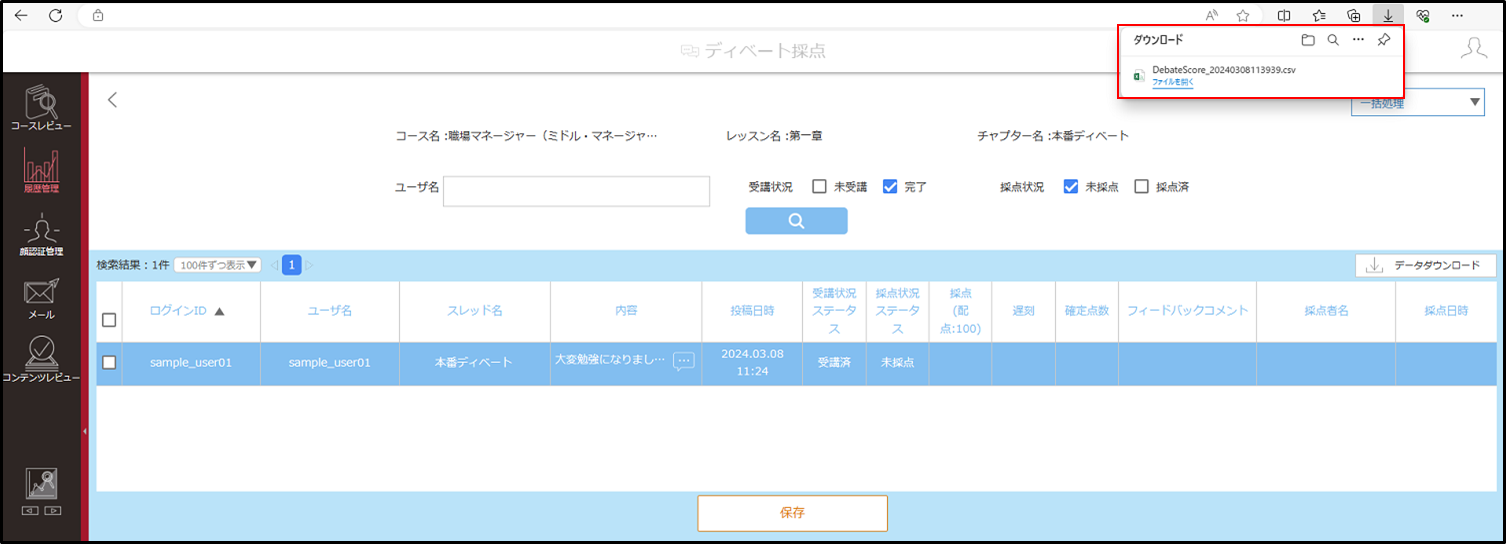Image resolution: width=1506 pixels, height=544 pixels.
Task: Pin the downloads popup
Action: [1384, 40]
